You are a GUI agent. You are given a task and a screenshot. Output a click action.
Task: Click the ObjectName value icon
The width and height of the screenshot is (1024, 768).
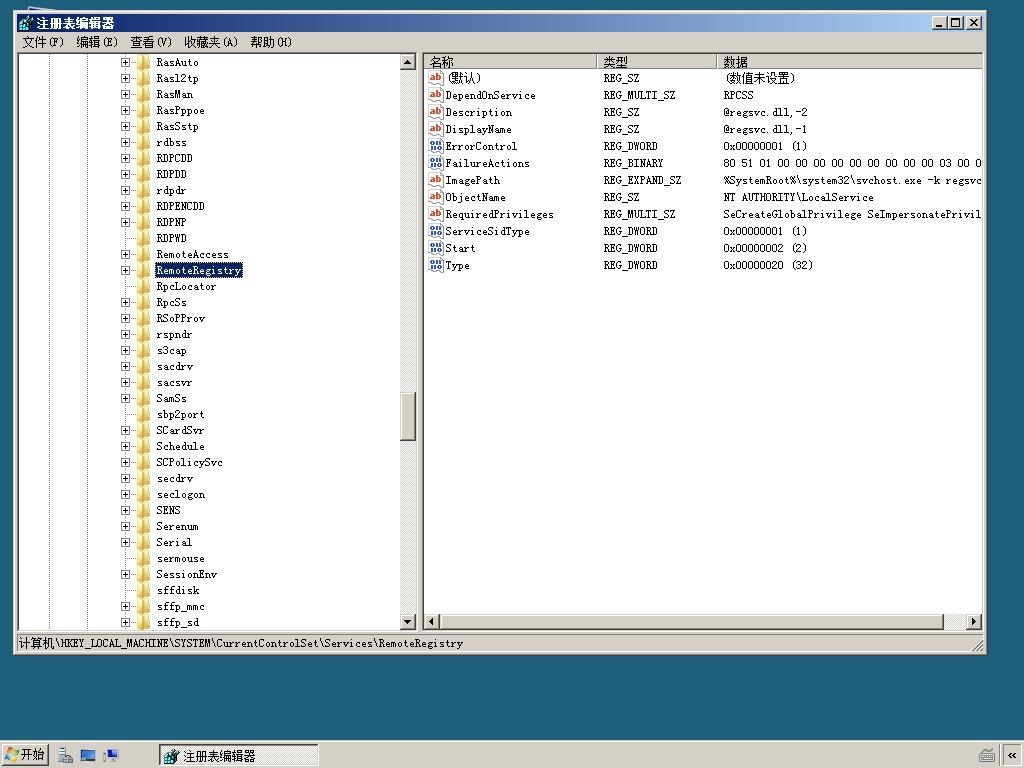[x=436, y=197]
